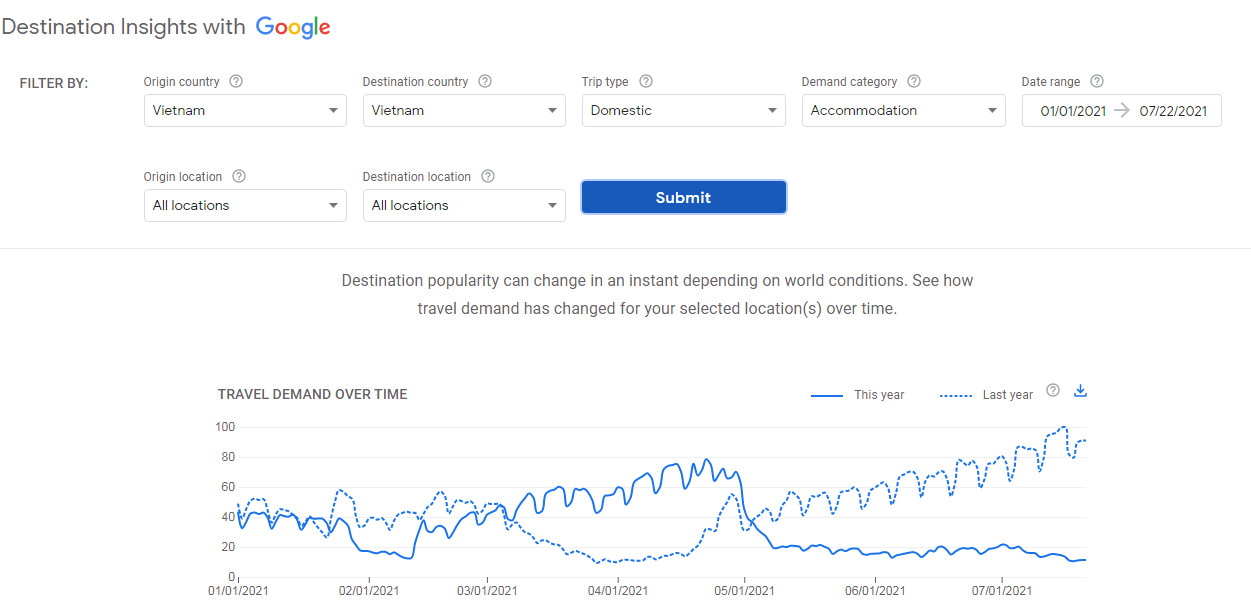The image size is (1251, 607).
Task: Click the start date 01/01/2021 field
Action: coord(1073,111)
